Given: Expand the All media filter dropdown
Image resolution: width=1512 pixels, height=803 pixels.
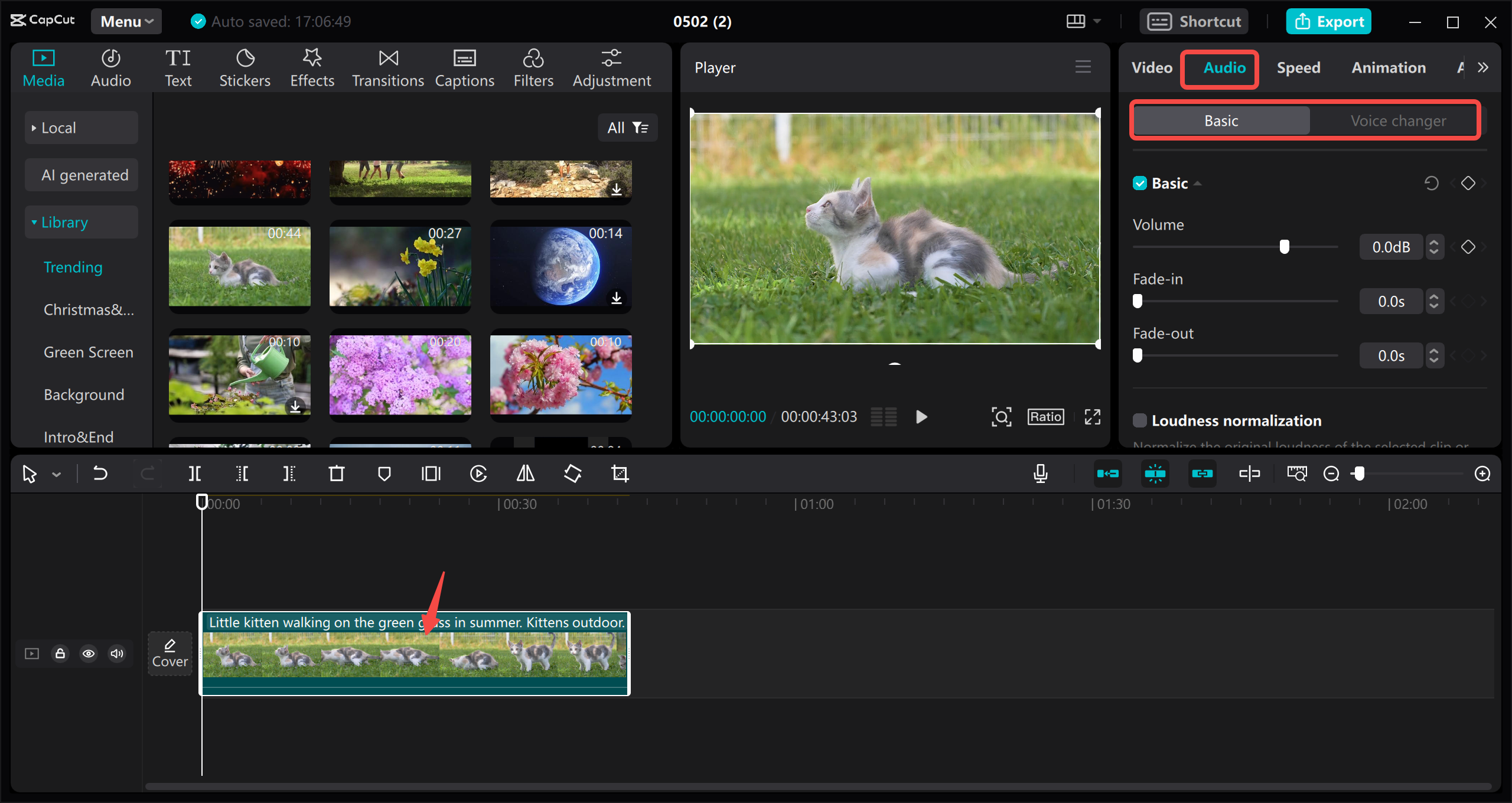Looking at the screenshot, I should click(629, 127).
